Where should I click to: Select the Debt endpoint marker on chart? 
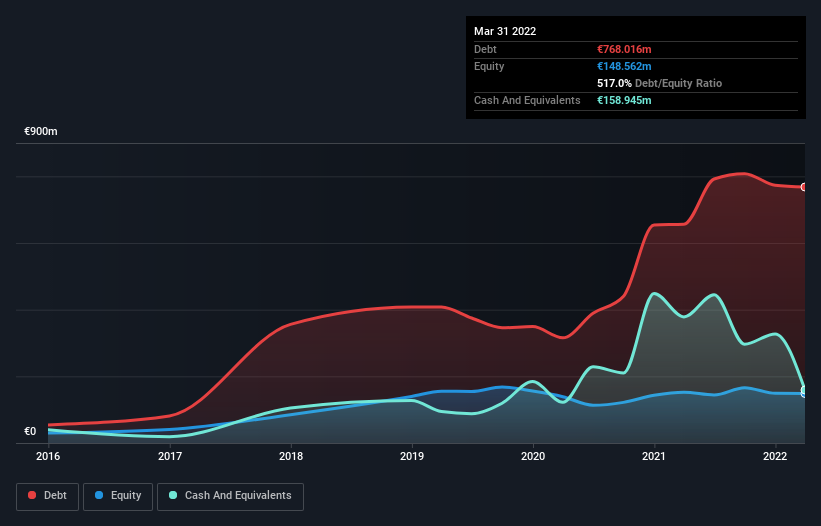(804, 187)
